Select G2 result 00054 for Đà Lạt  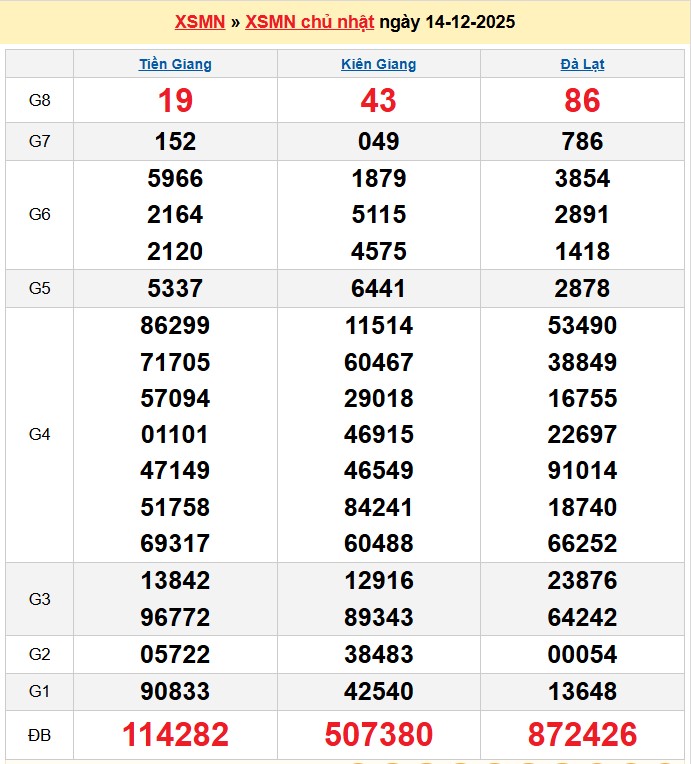(x=582, y=655)
